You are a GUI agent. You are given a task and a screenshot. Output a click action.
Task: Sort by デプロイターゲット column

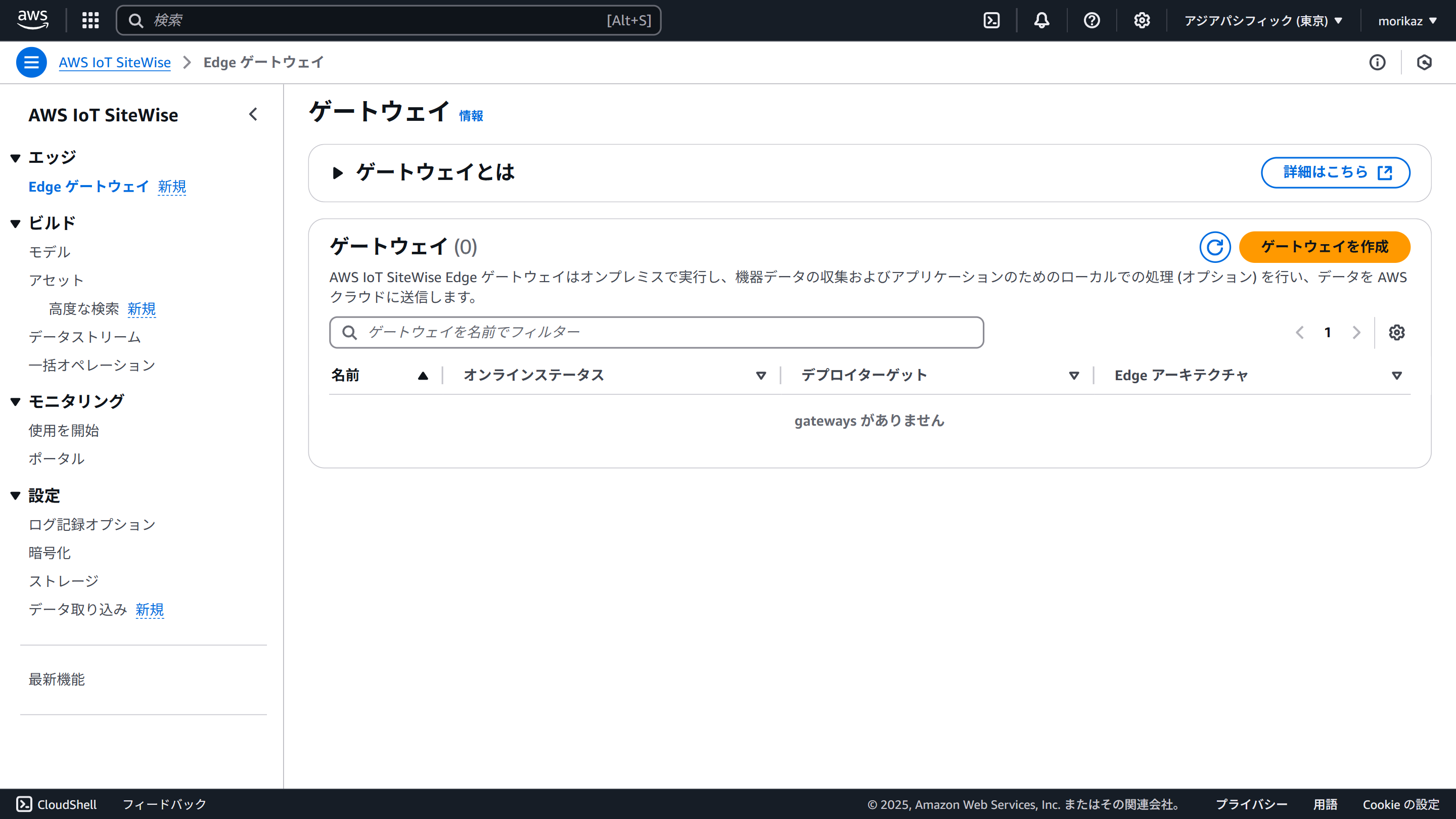coord(1074,375)
